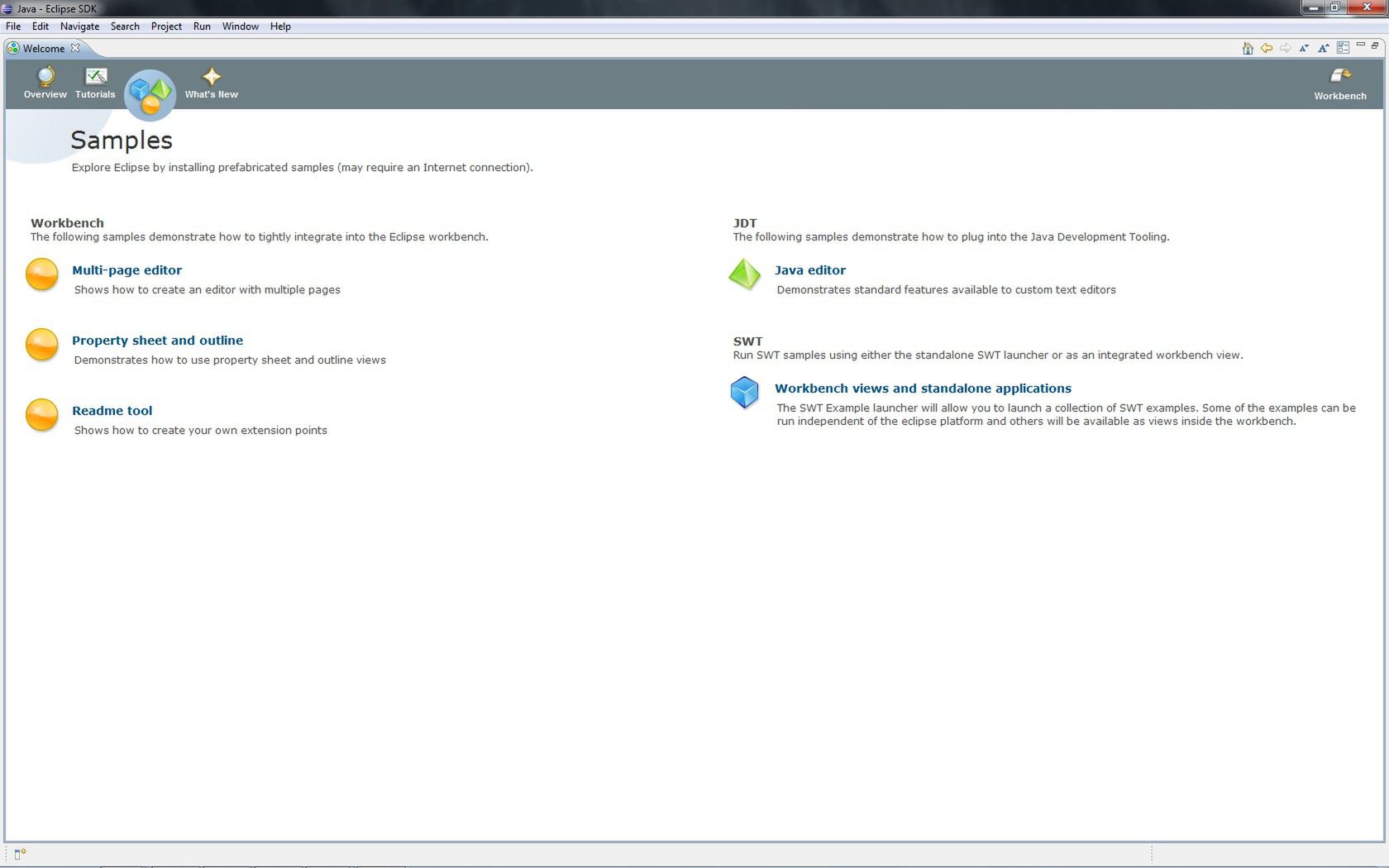Open the Run menu

[202, 26]
